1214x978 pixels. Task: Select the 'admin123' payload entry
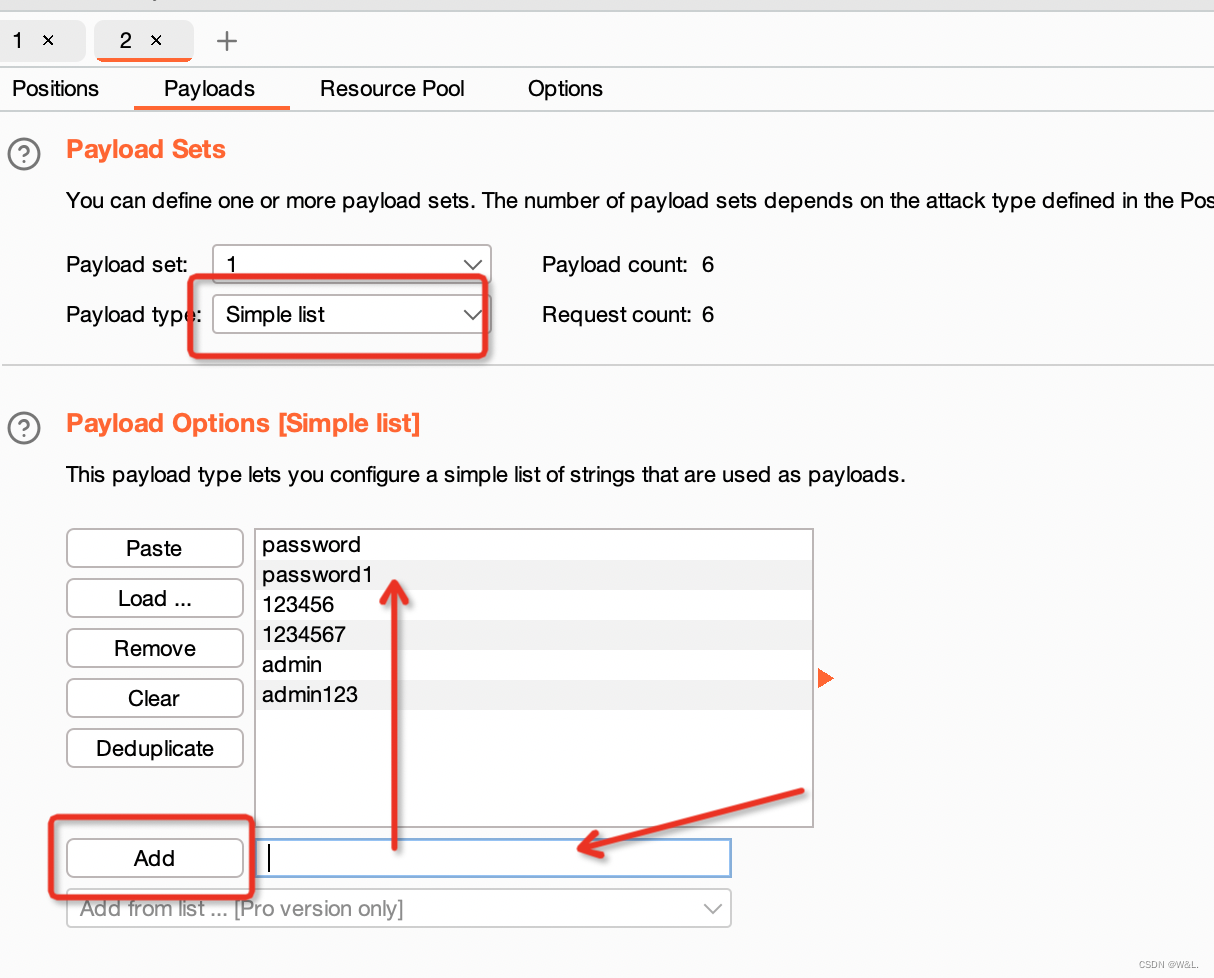534,695
